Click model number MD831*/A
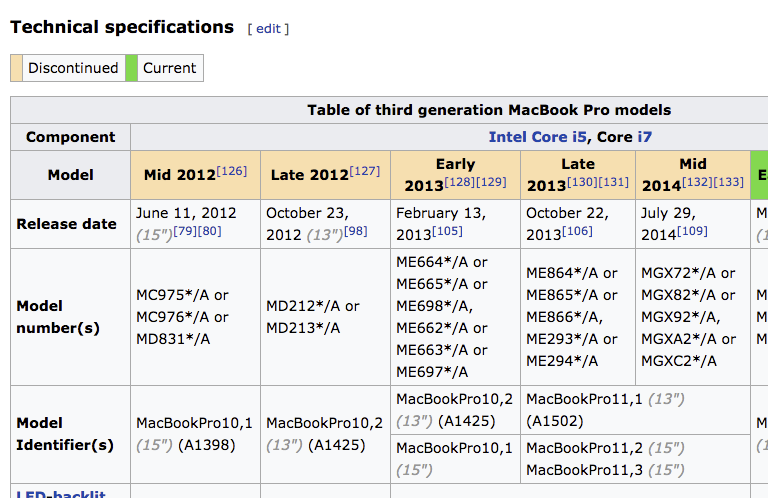The width and height of the screenshot is (768, 498). tap(173, 339)
